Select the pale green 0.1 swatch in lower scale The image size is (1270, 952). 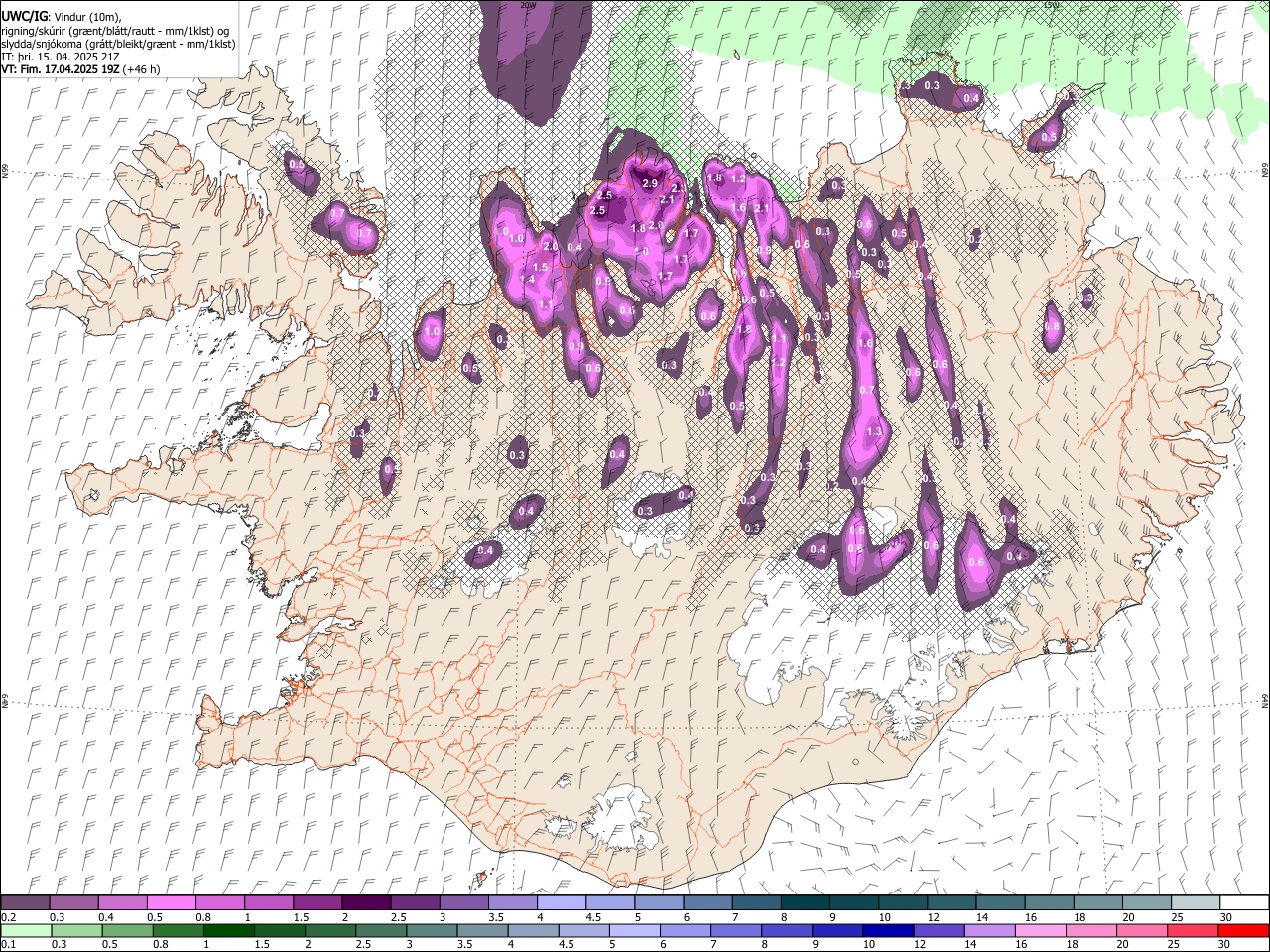25,931
